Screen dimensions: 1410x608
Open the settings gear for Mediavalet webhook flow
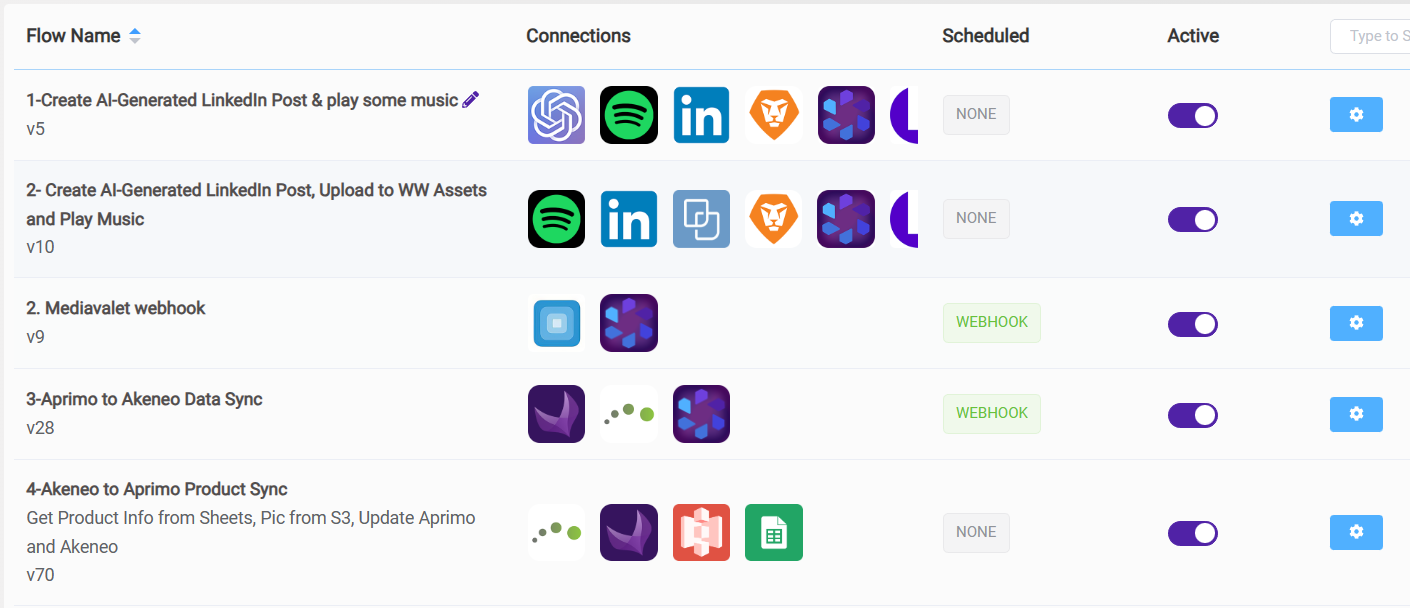tap(1356, 323)
